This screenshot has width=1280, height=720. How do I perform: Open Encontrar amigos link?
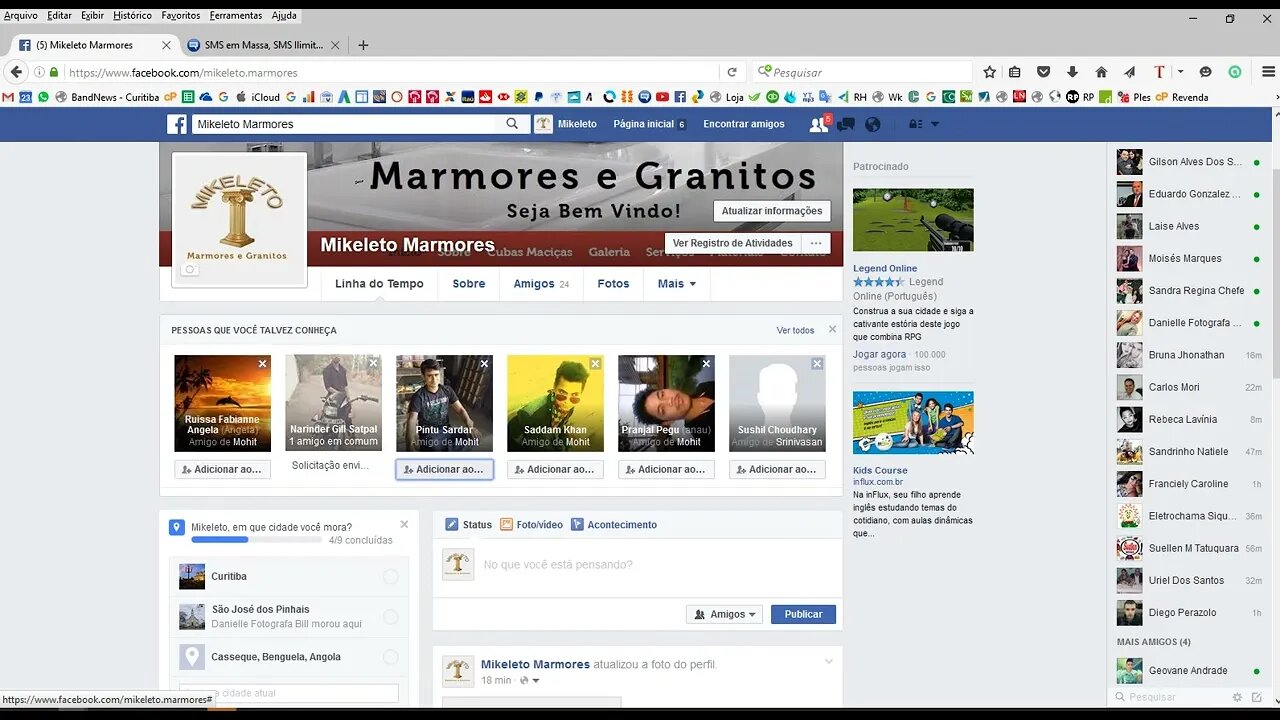[x=744, y=124]
